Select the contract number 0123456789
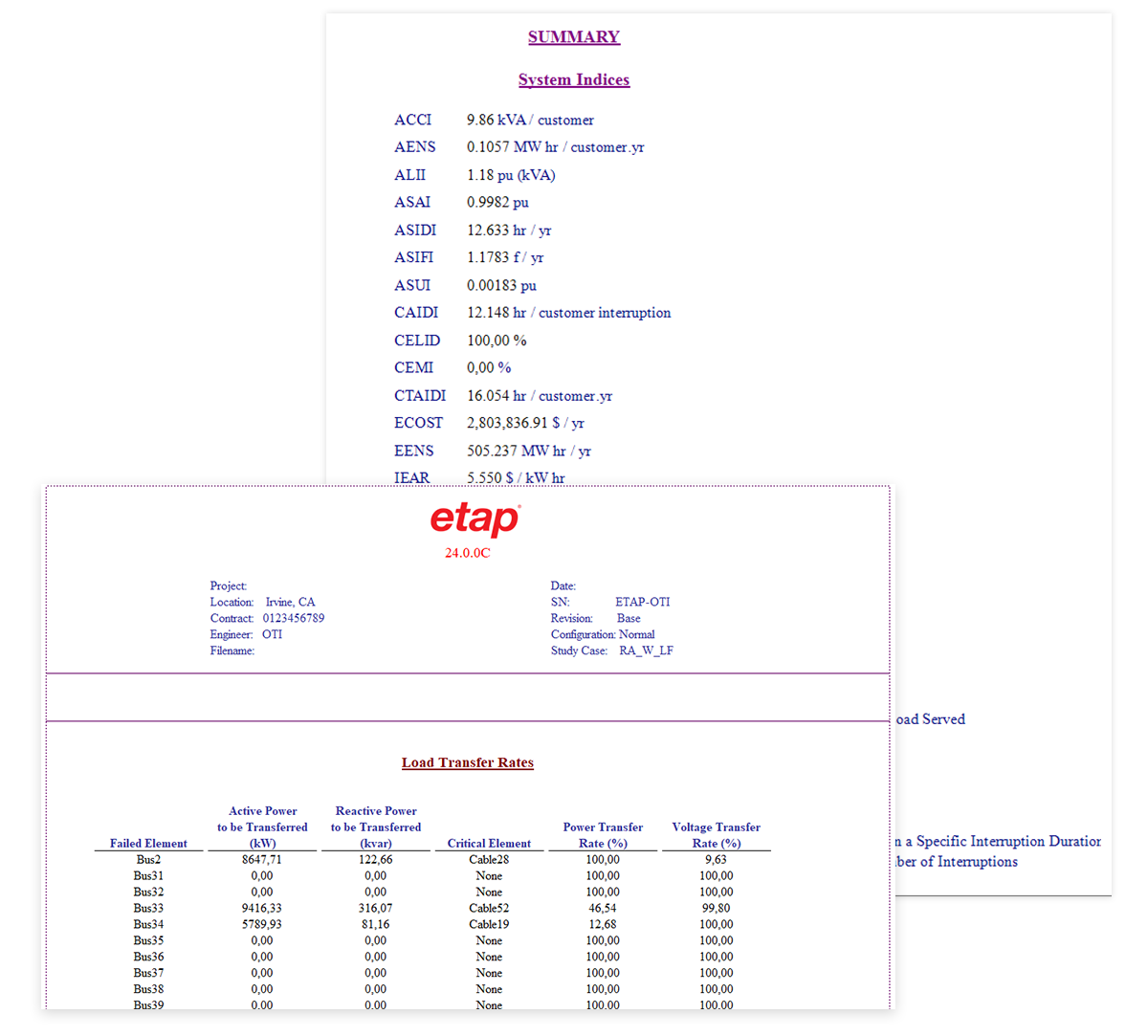Screen dimensions: 1148x1036 tap(294, 618)
